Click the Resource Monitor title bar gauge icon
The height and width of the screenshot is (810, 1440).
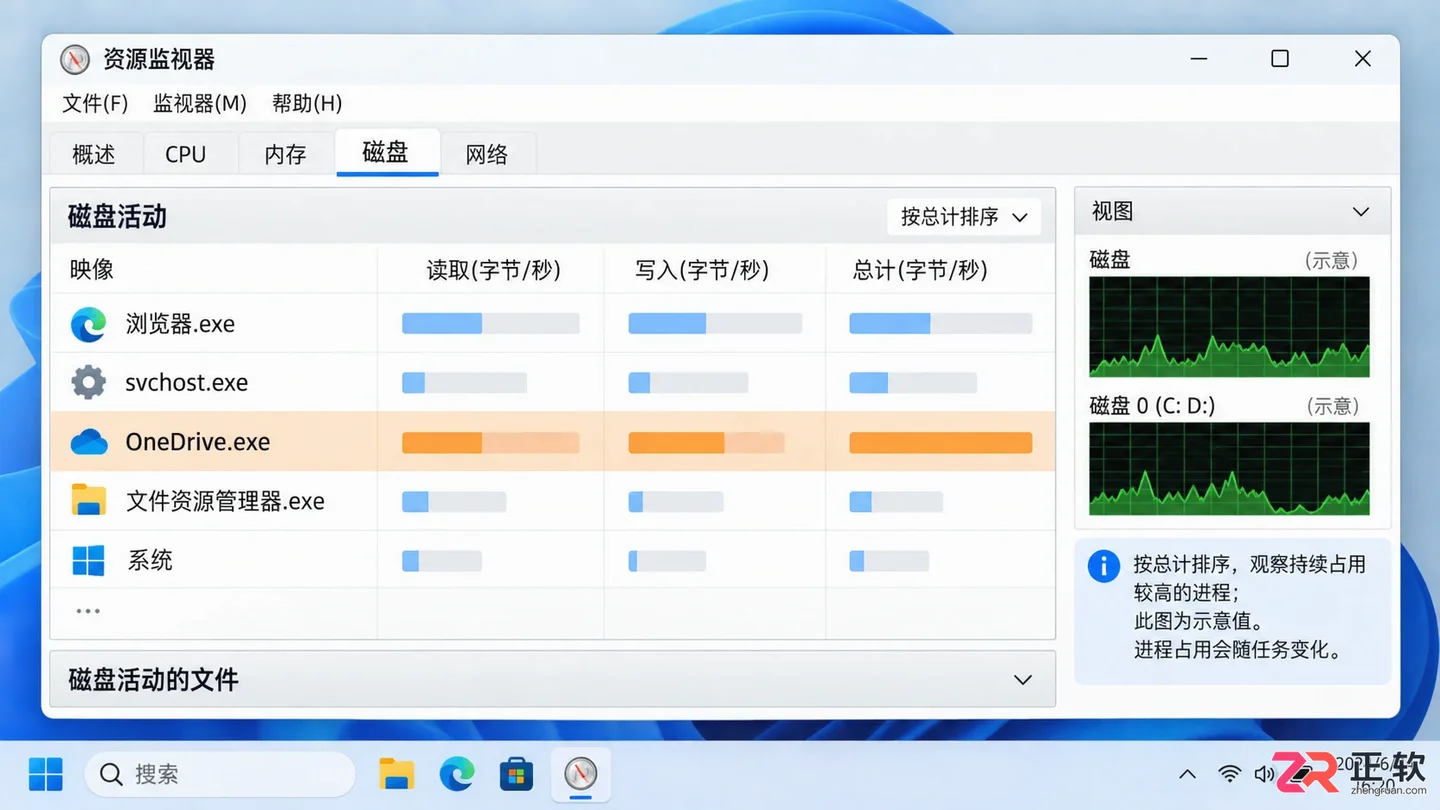[75, 60]
